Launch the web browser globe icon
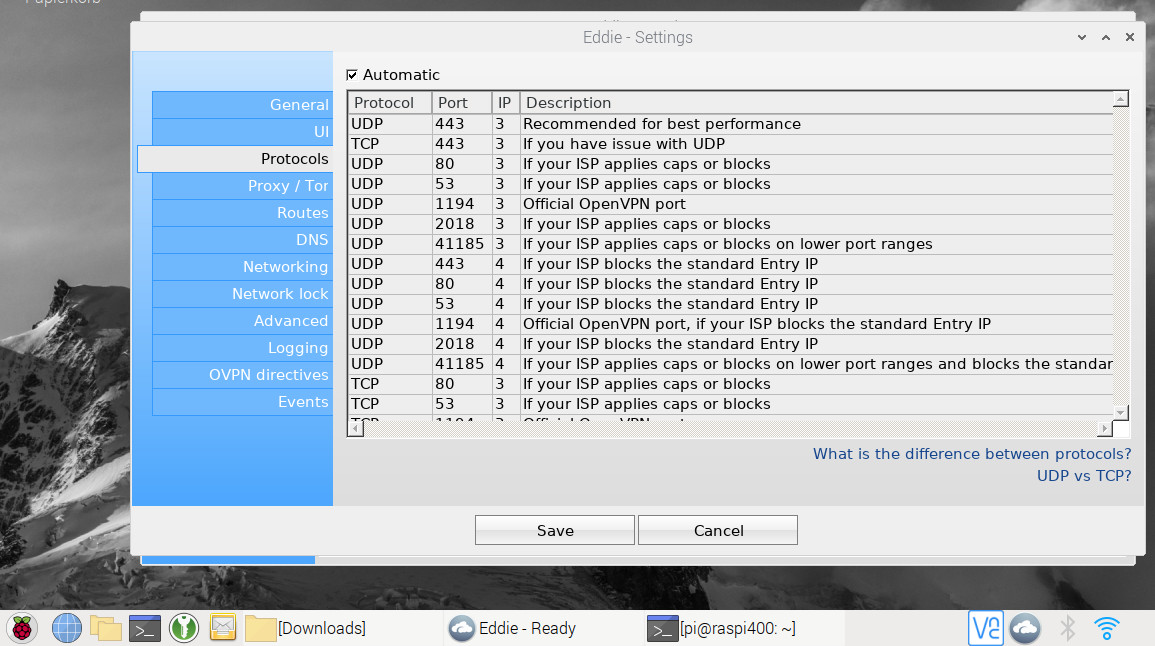 66,628
